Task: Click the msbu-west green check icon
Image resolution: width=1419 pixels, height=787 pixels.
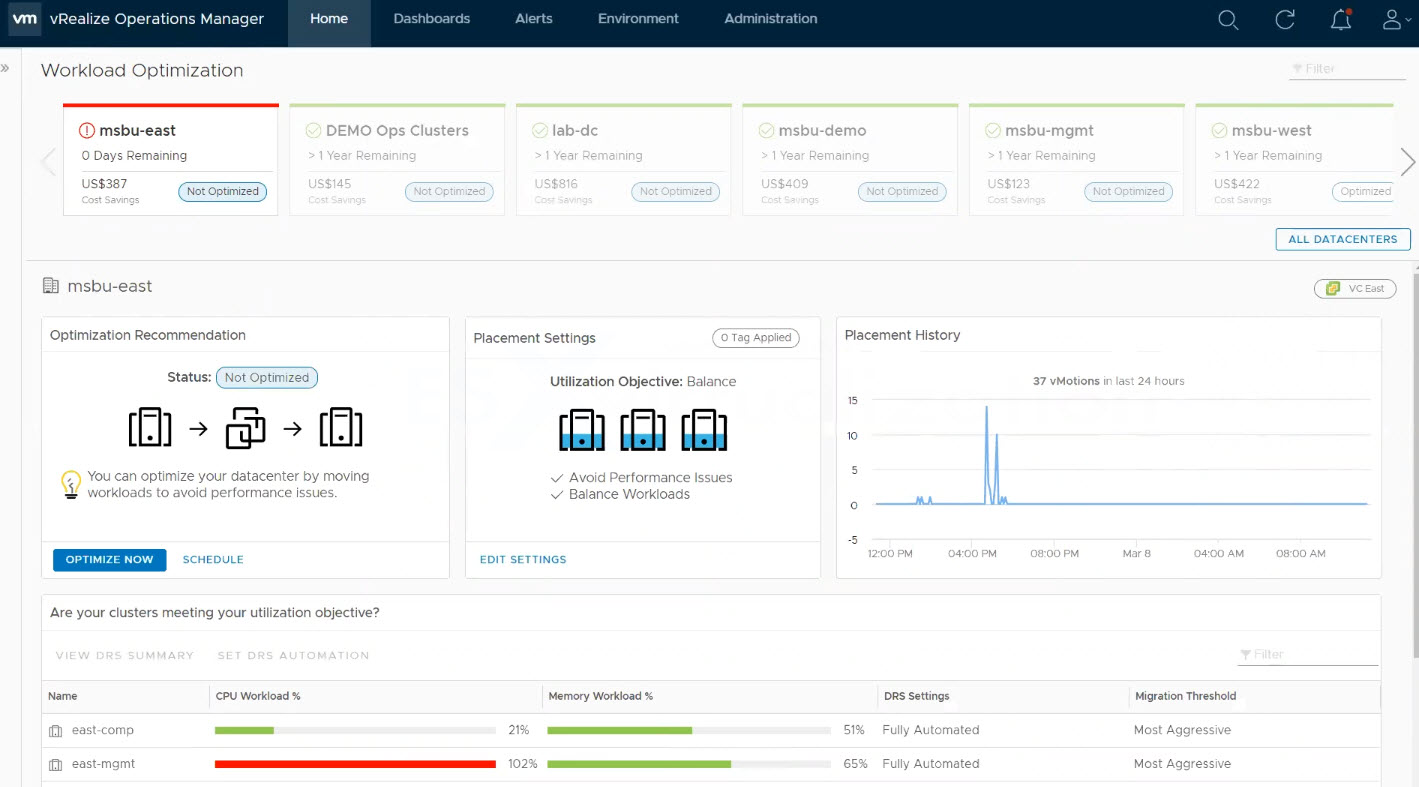Action: (x=1220, y=130)
